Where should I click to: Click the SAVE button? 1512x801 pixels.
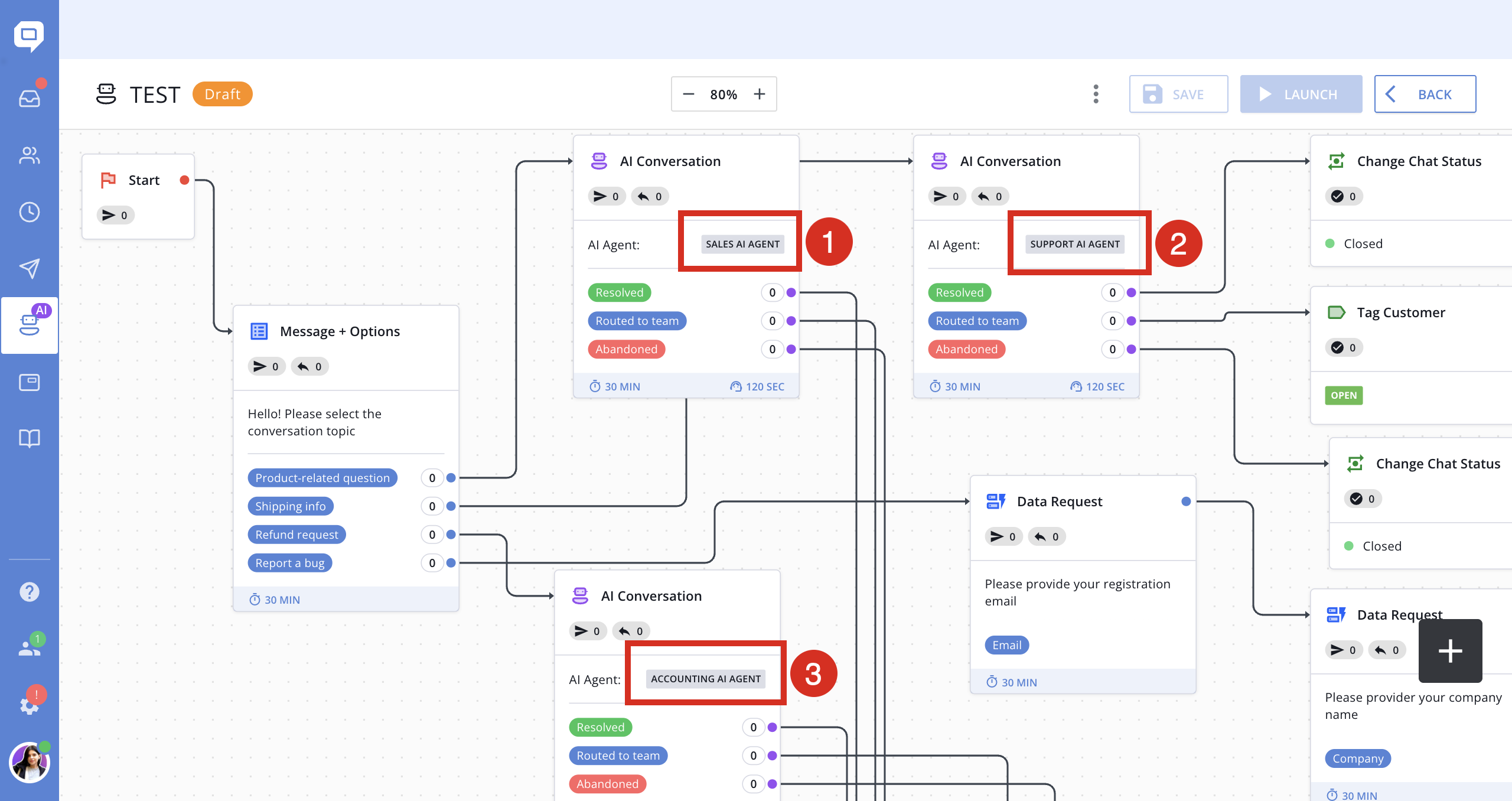(1178, 94)
